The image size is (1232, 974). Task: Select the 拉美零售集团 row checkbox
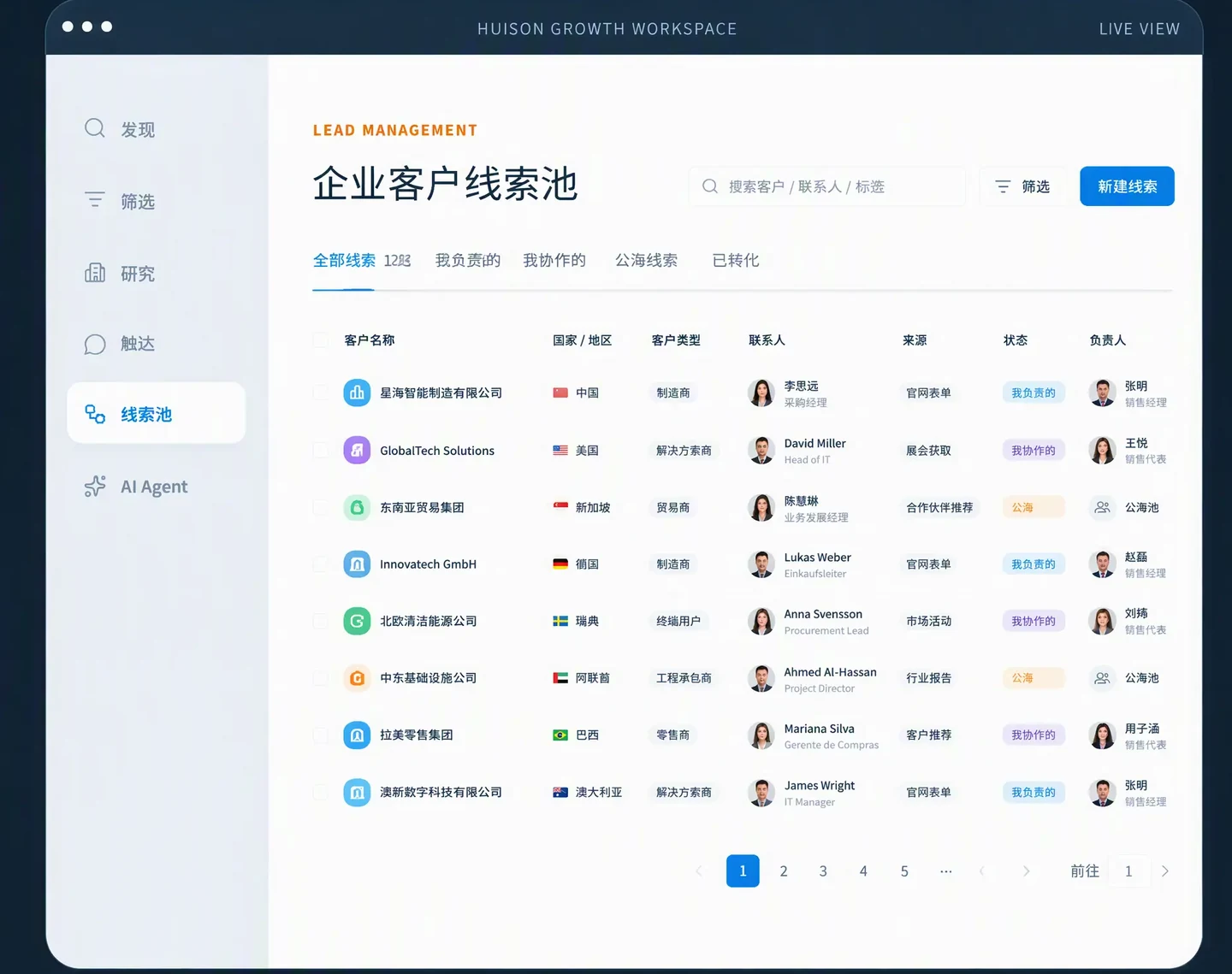[320, 735]
